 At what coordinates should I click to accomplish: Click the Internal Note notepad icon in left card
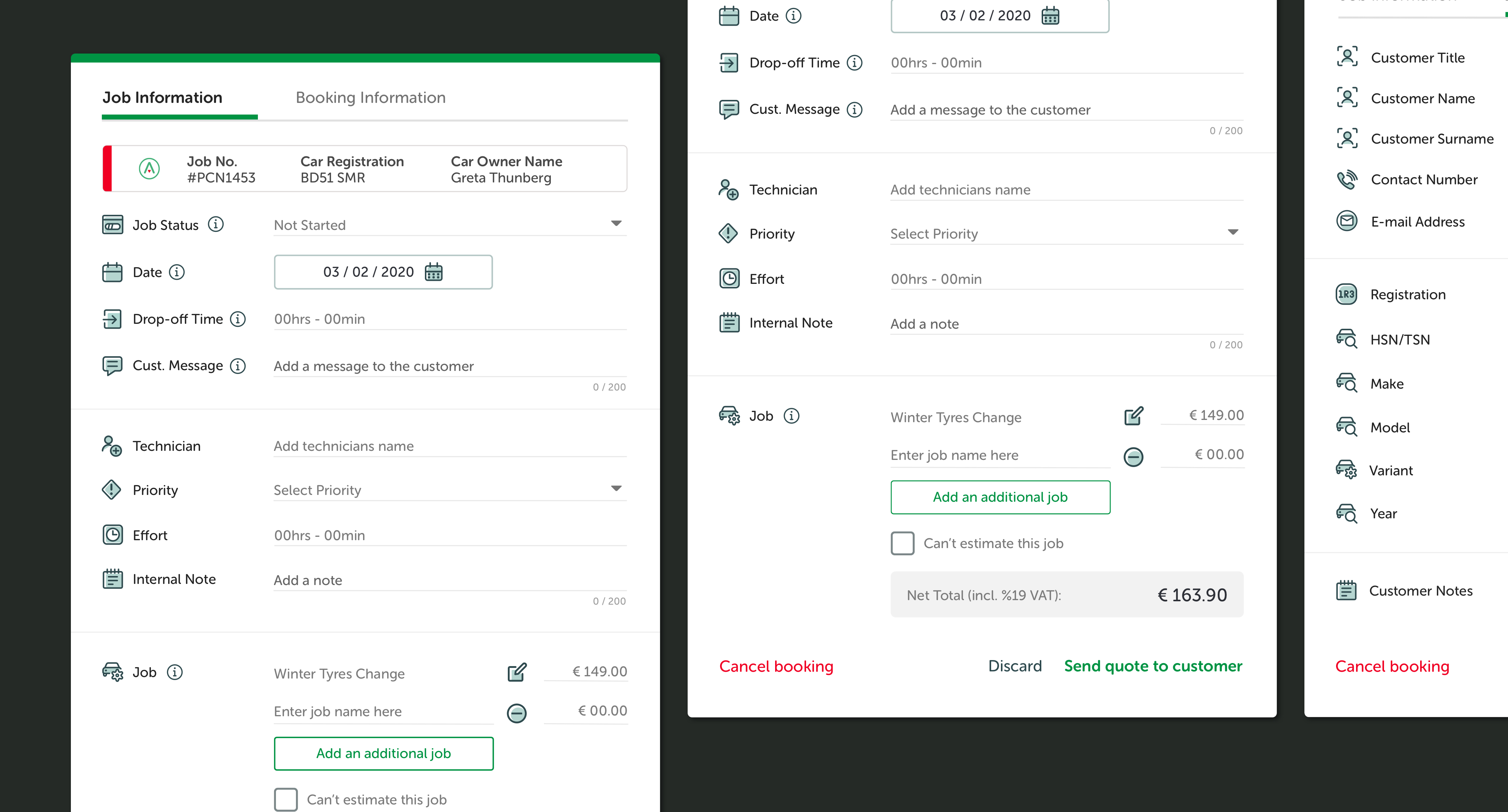[x=112, y=578]
